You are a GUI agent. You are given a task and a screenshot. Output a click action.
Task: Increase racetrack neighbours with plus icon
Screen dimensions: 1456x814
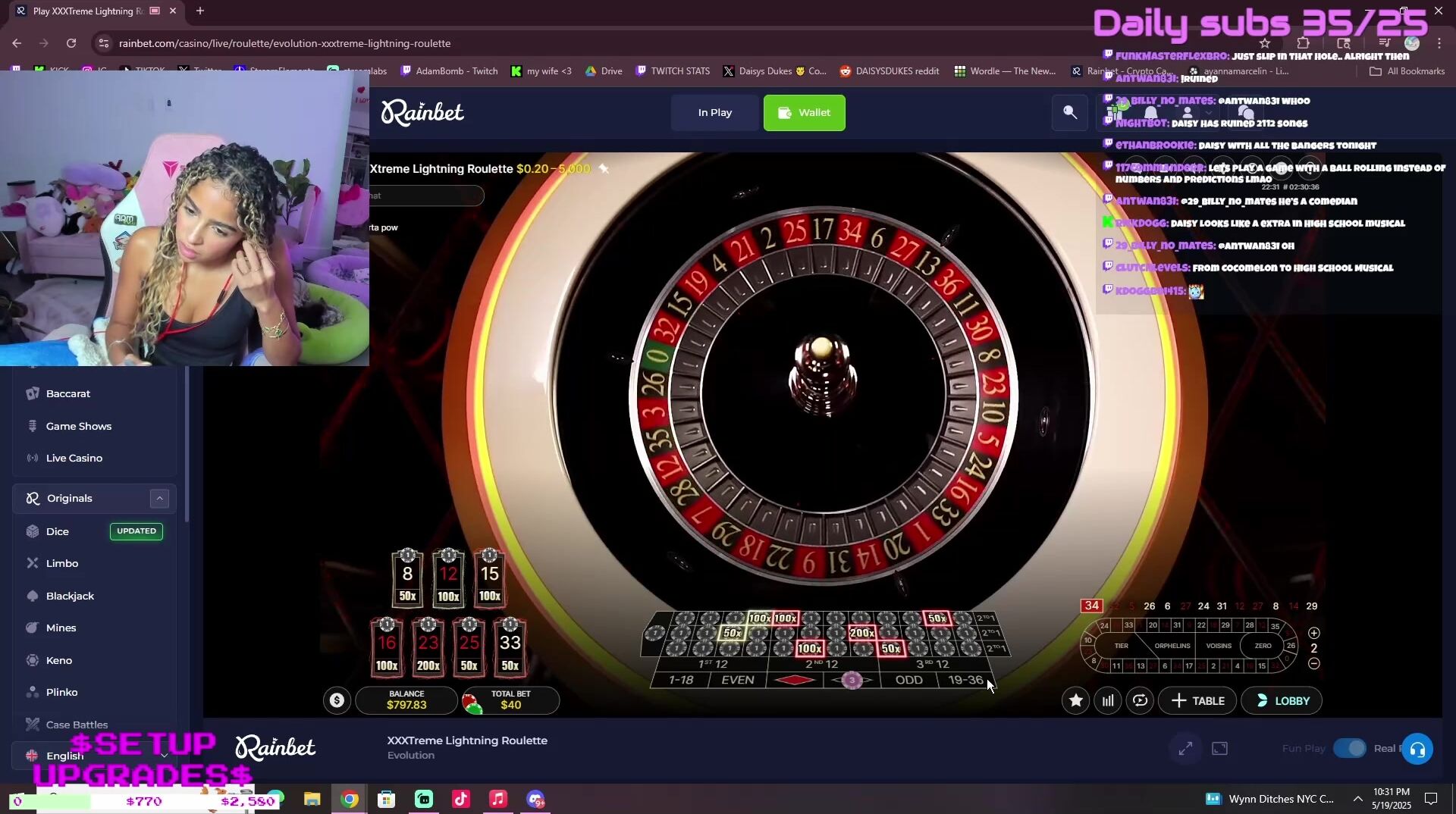(x=1314, y=633)
